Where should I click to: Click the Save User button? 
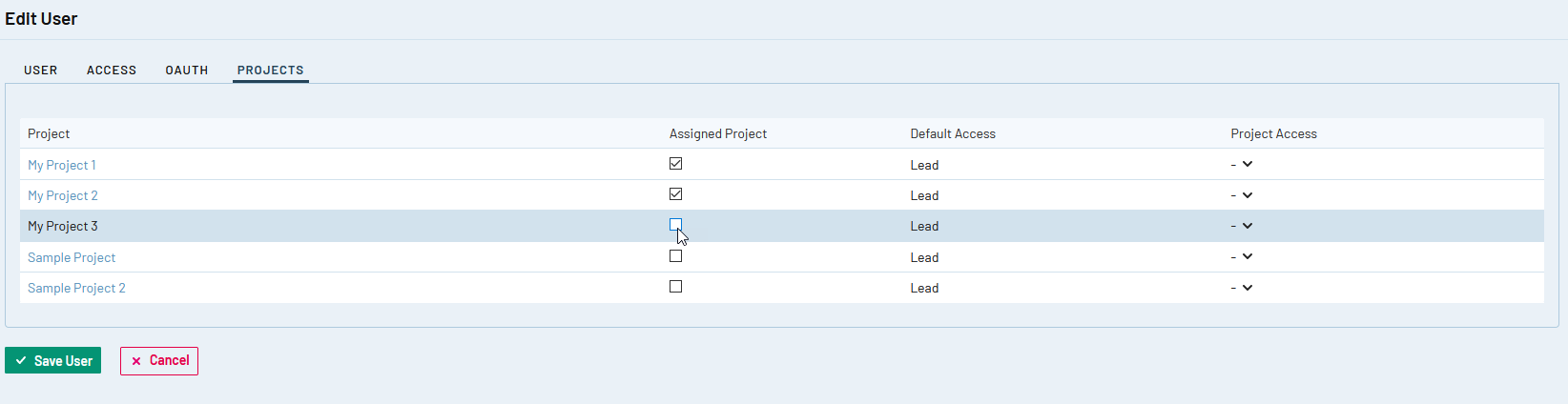tap(52, 361)
